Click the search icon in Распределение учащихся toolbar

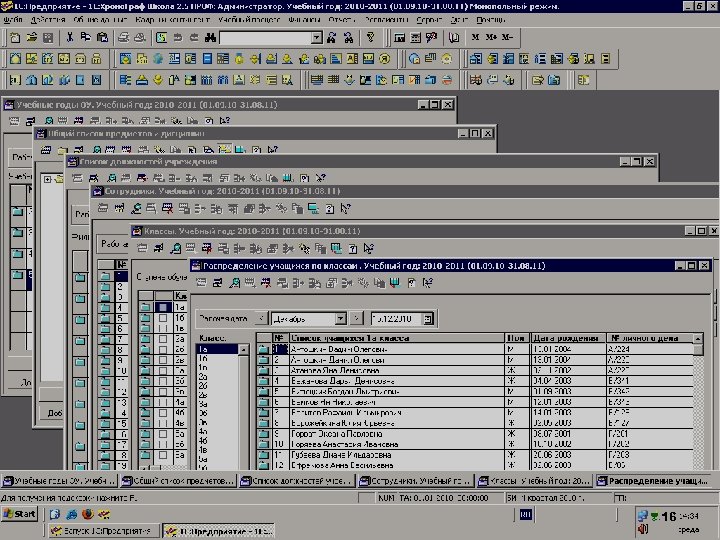point(235,283)
